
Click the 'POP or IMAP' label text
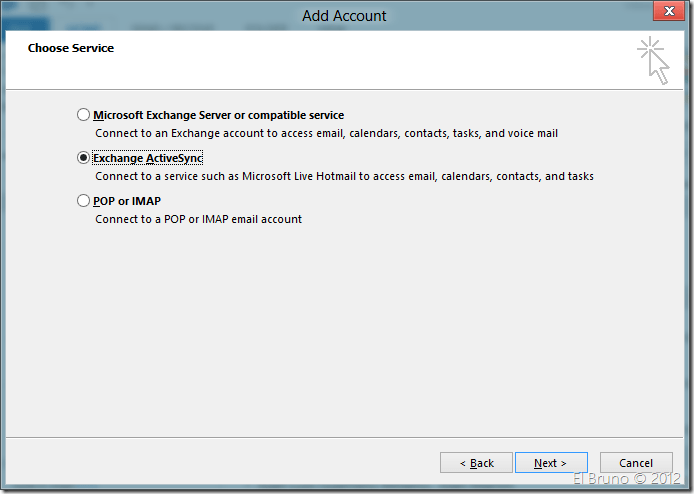127,201
